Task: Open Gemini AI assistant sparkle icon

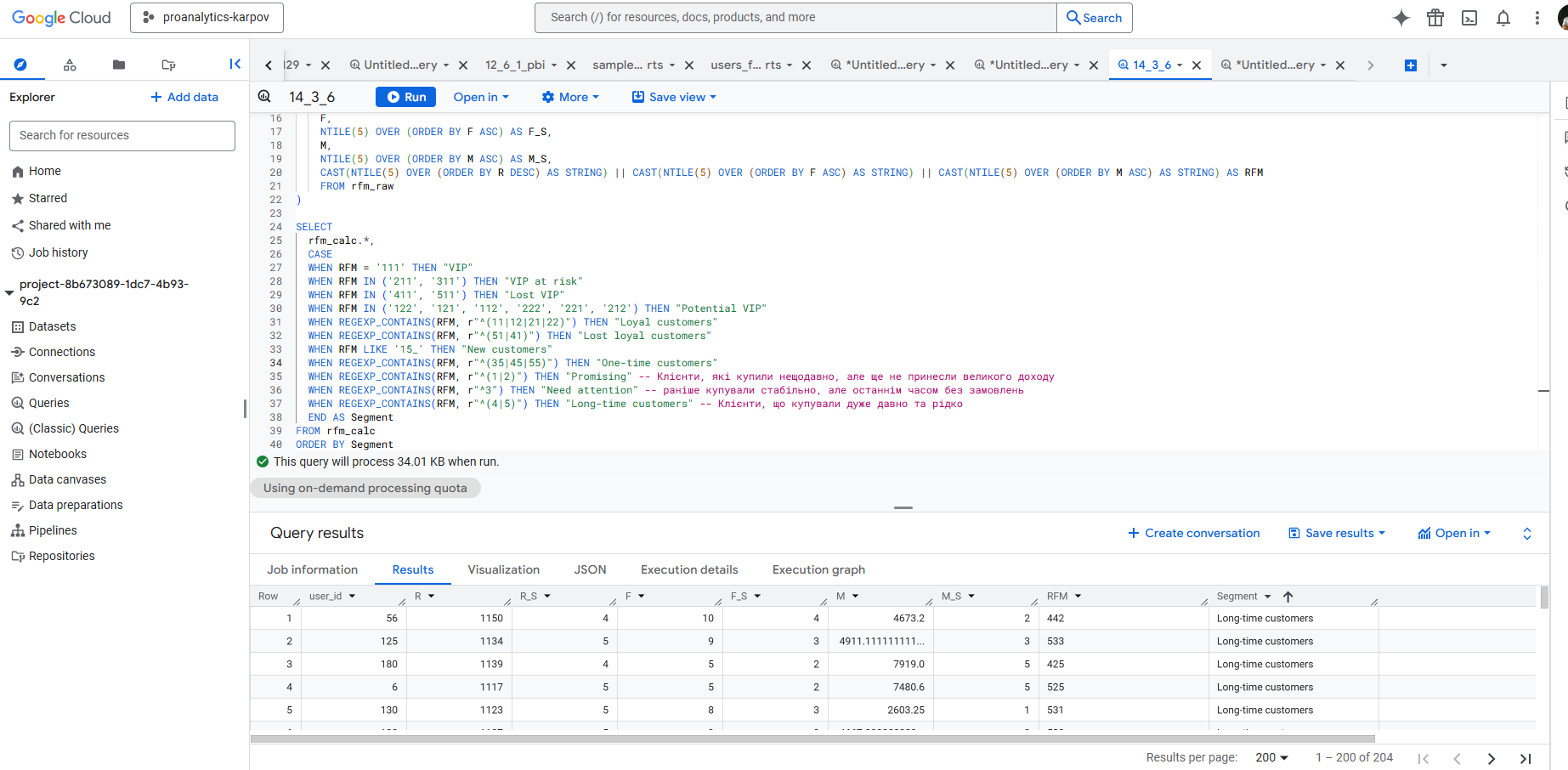Action: coord(1401,18)
